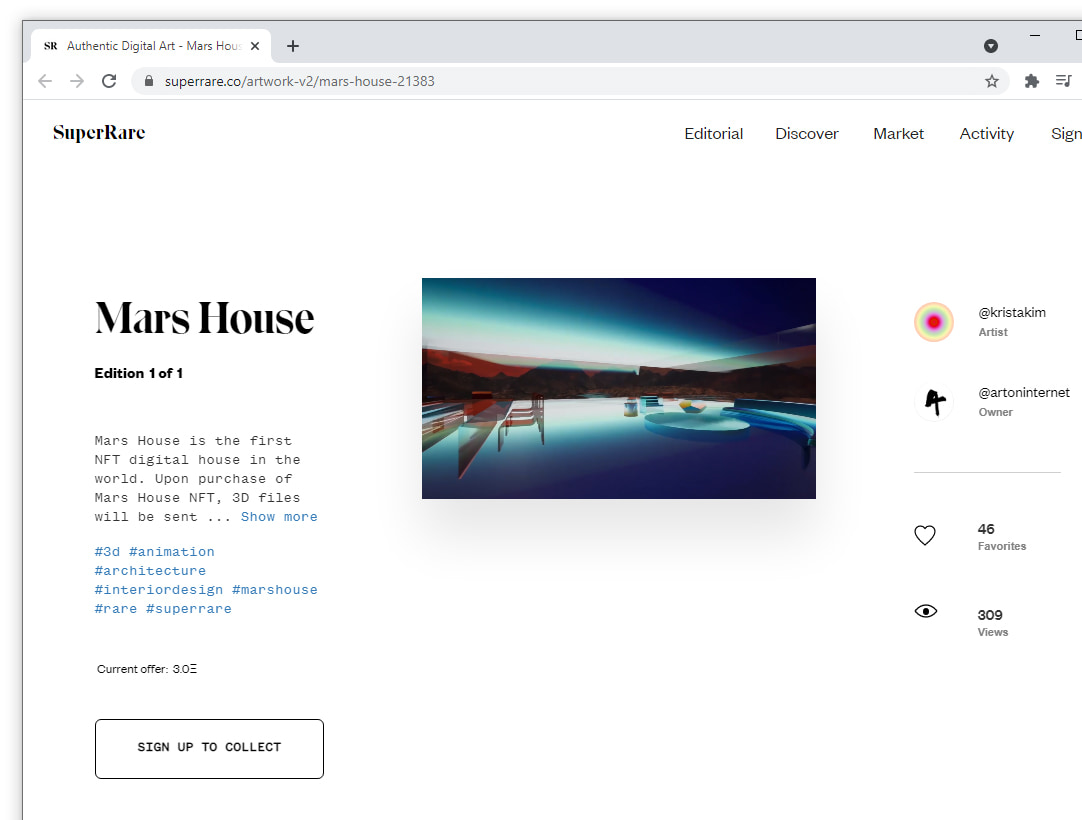Click the Sign in nav link
The width and height of the screenshot is (1082, 820).
tap(1066, 134)
